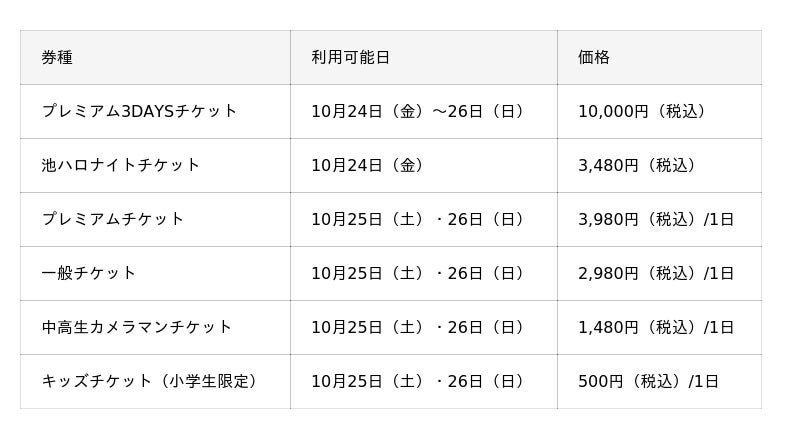The image size is (800, 439).
Task: Click the 価格 column header
Action: [594, 58]
